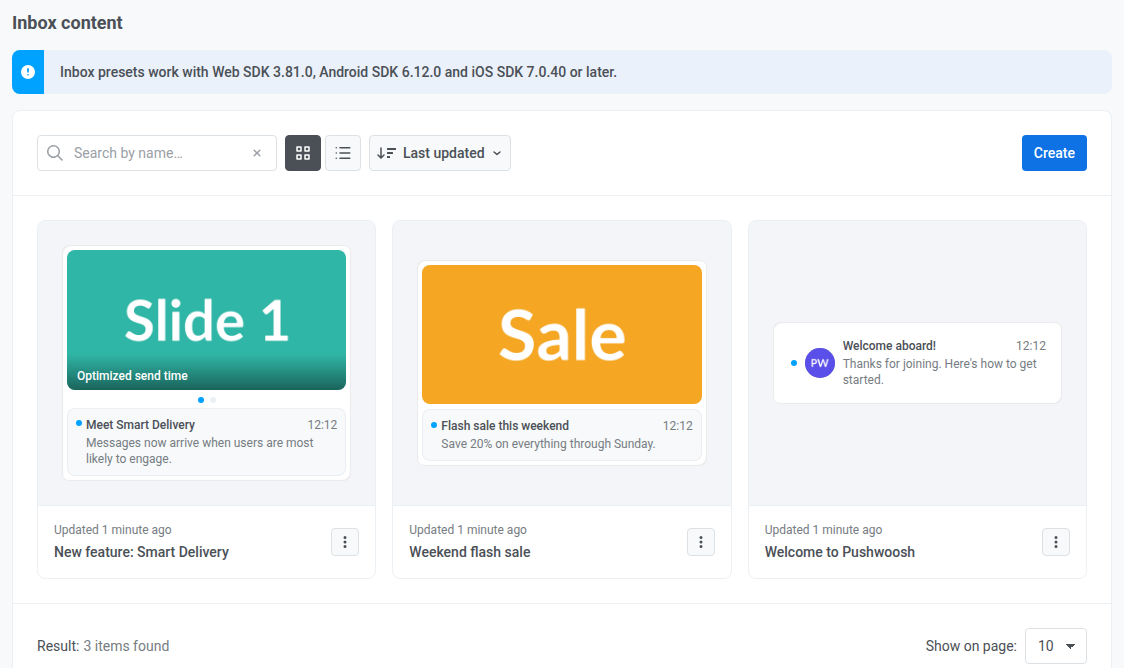This screenshot has width=1124, height=668.
Task: Open the Weekend flash sale title
Action: click(470, 552)
